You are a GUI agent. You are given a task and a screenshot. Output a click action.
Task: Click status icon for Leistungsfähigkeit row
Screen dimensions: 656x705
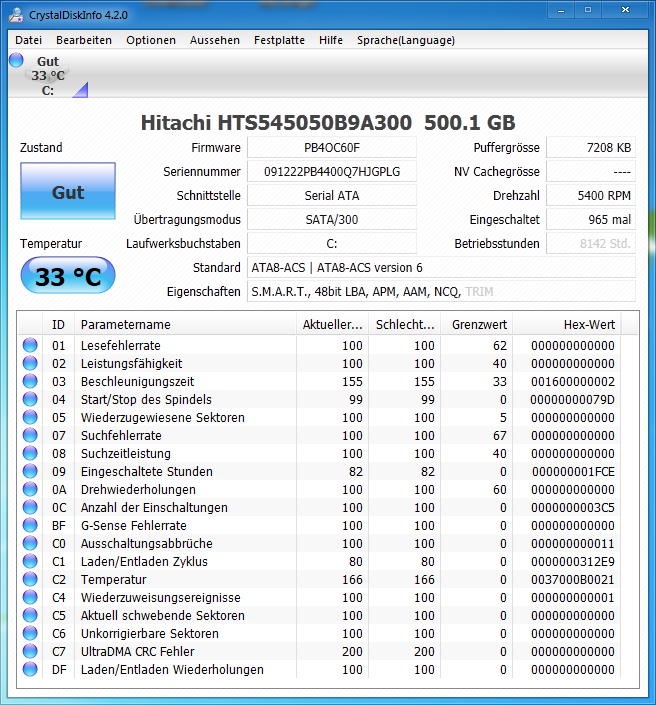[x=30, y=363]
